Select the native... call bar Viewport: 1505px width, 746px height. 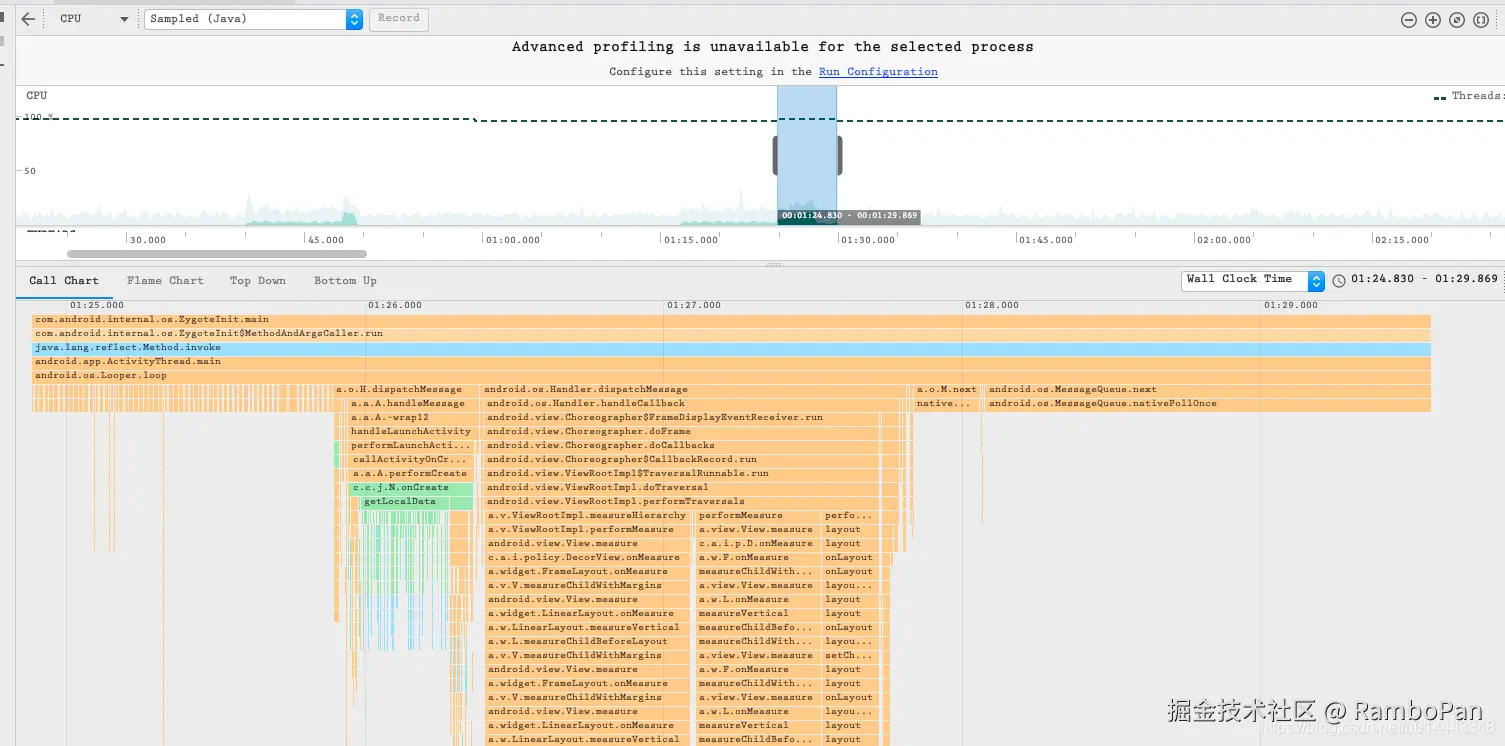(x=947, y=404)
